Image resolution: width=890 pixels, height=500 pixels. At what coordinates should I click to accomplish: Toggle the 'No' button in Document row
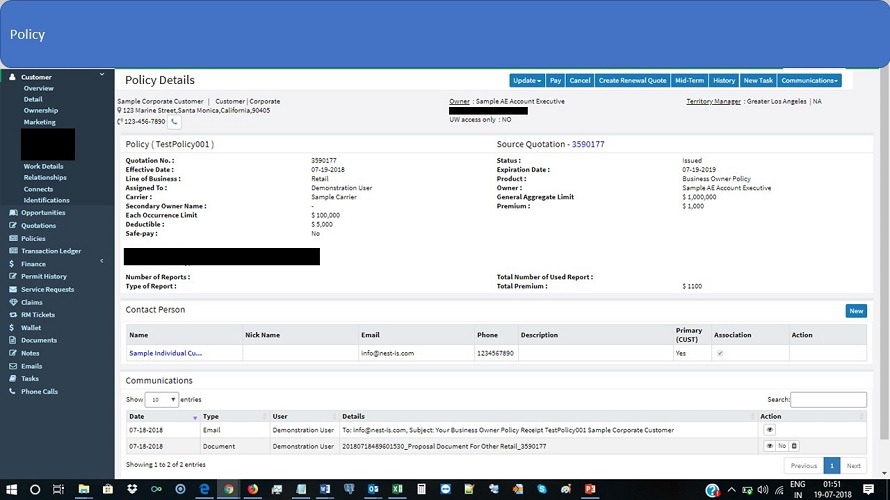pyautogui.click(x=782, y=446)
